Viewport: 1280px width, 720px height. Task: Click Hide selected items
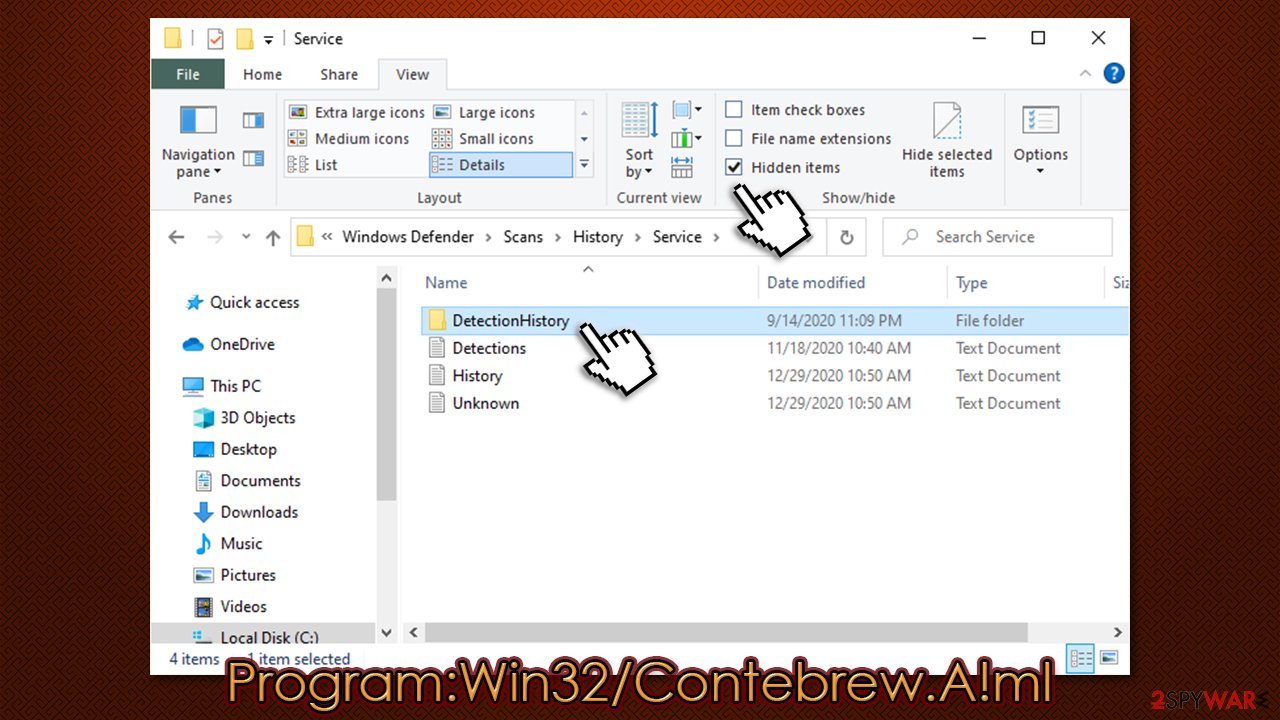click(947, 140)
